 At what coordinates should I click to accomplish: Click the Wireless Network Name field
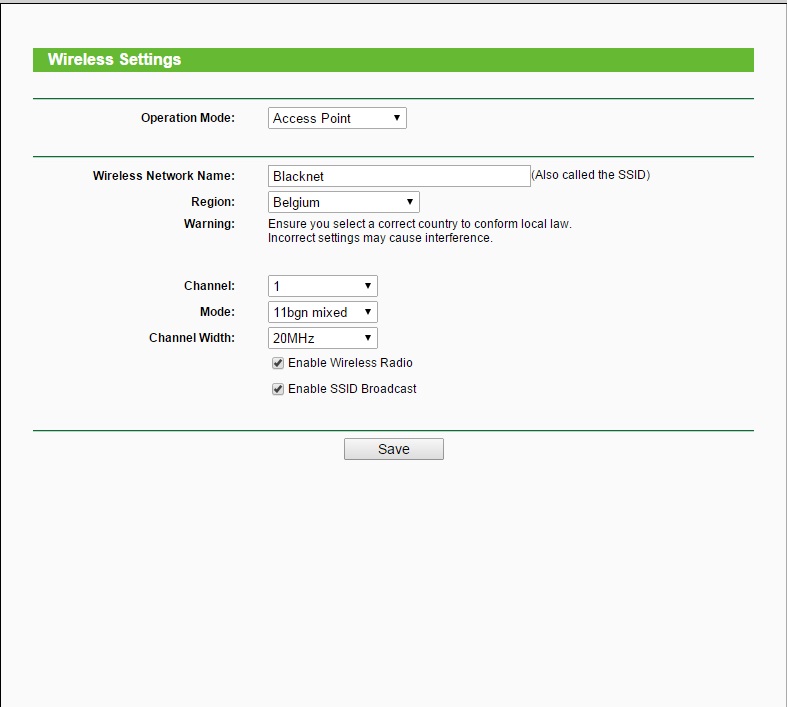pyautogui.click(x=399, y=176)
